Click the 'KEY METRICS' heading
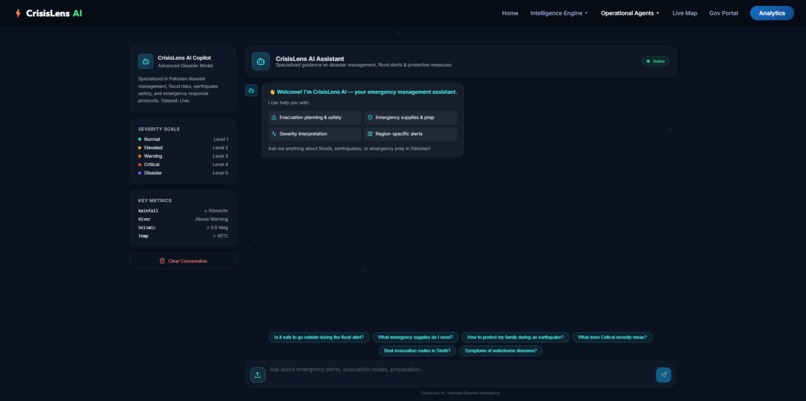Viewport: 806px width, 401px height. click(x=155, y=200)
